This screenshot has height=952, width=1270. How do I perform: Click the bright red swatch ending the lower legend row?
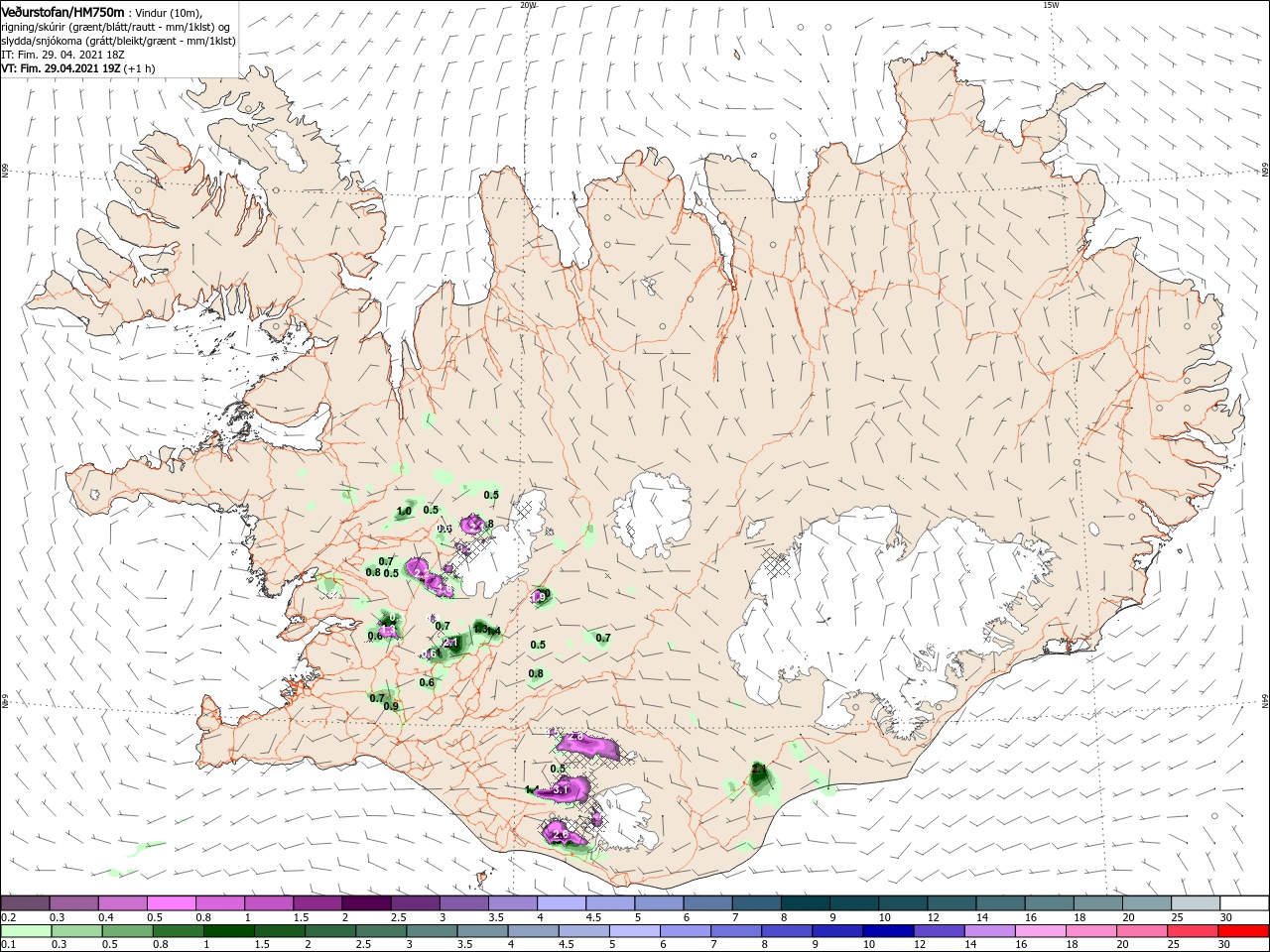click(x=1244, y=931)
